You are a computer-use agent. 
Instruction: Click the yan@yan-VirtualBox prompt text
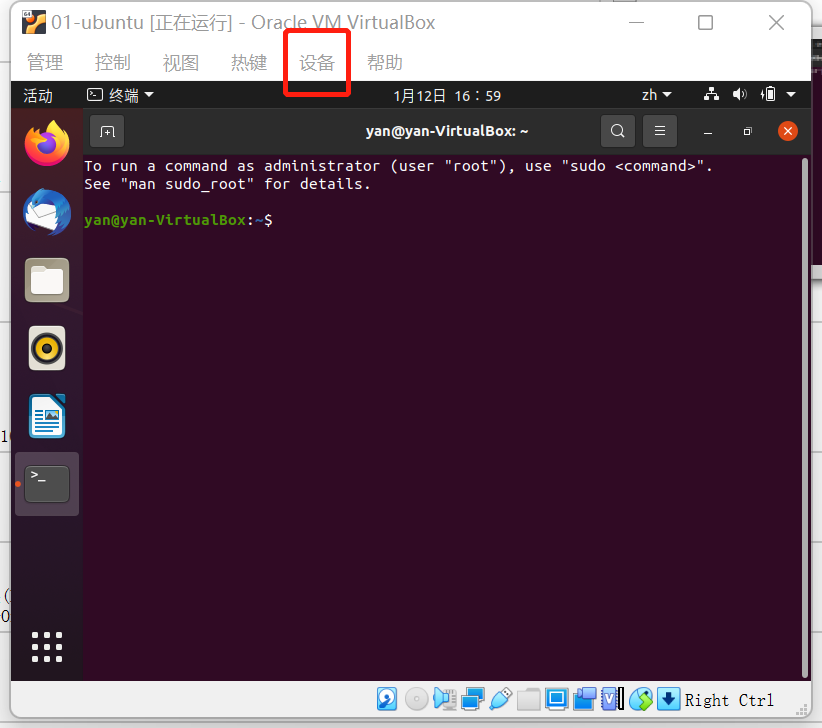pos(178,220)
